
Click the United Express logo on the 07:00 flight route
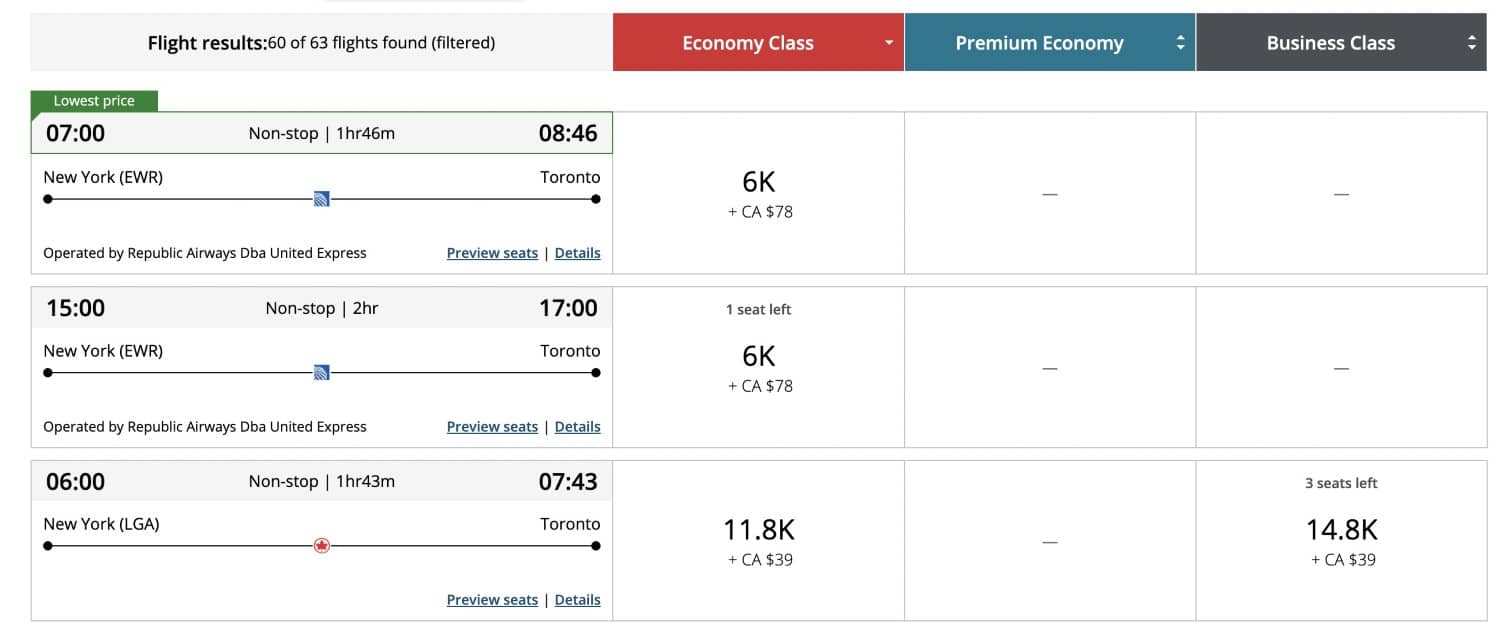pos(320,198)
